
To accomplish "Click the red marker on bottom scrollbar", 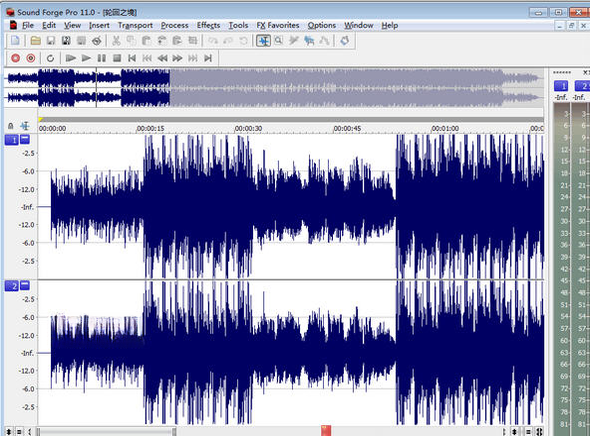I will [x=326, y=431].
